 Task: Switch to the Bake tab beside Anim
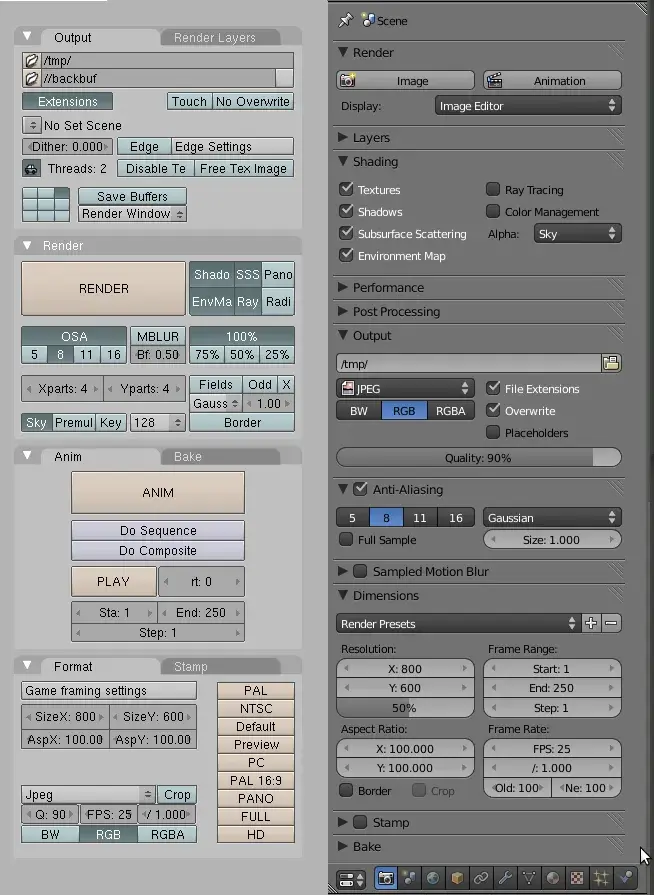[188, 457]
